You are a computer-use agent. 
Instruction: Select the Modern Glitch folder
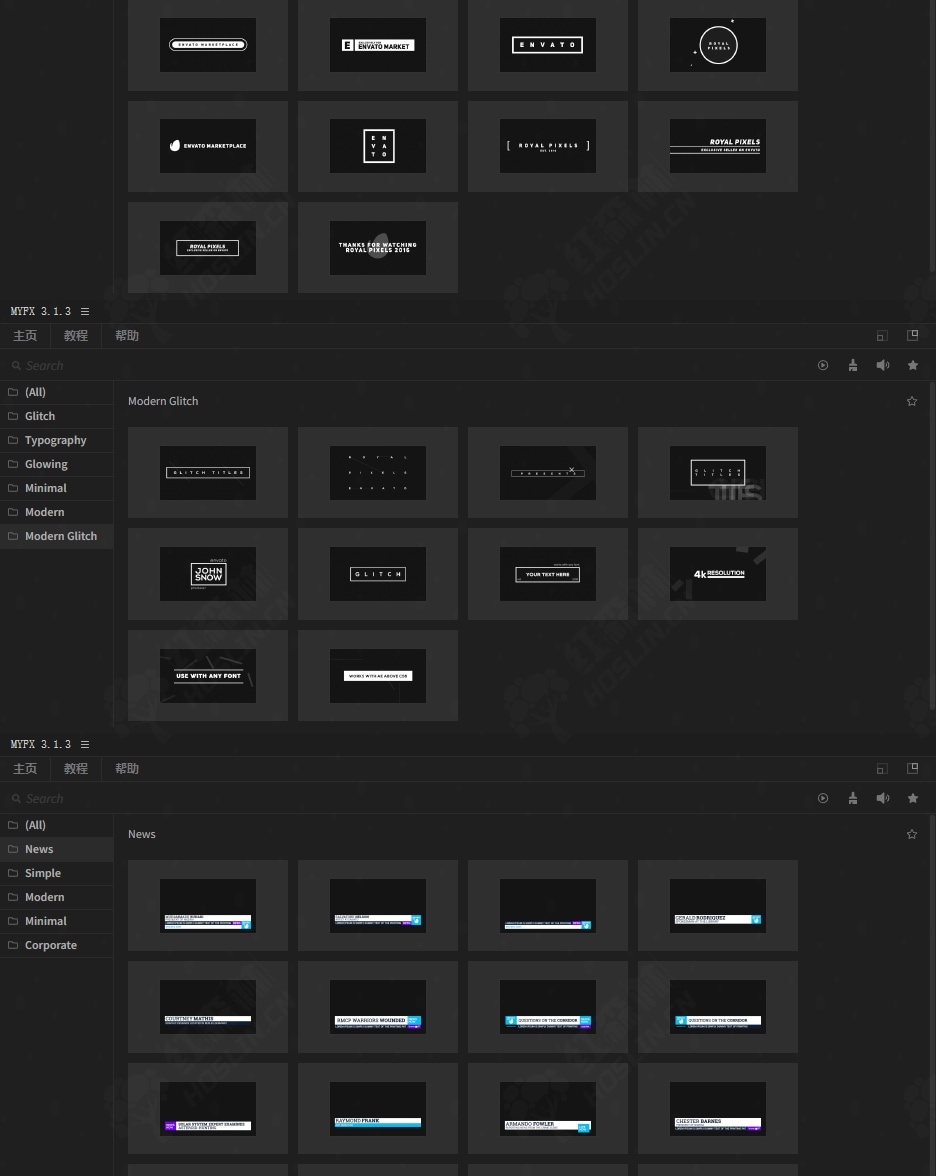point(56,536)
